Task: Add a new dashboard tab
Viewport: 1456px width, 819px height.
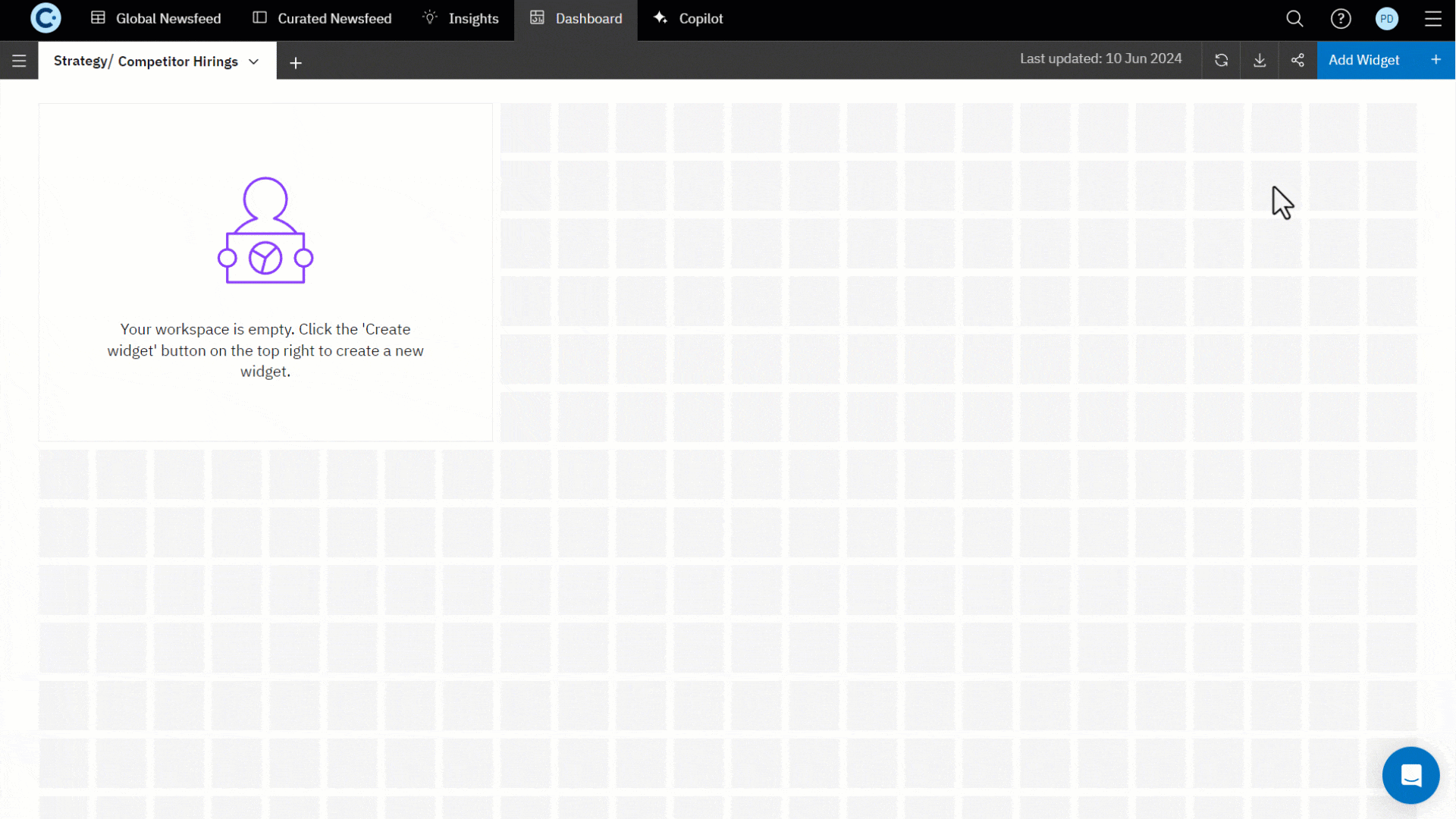Action: [x=296, y=63]
